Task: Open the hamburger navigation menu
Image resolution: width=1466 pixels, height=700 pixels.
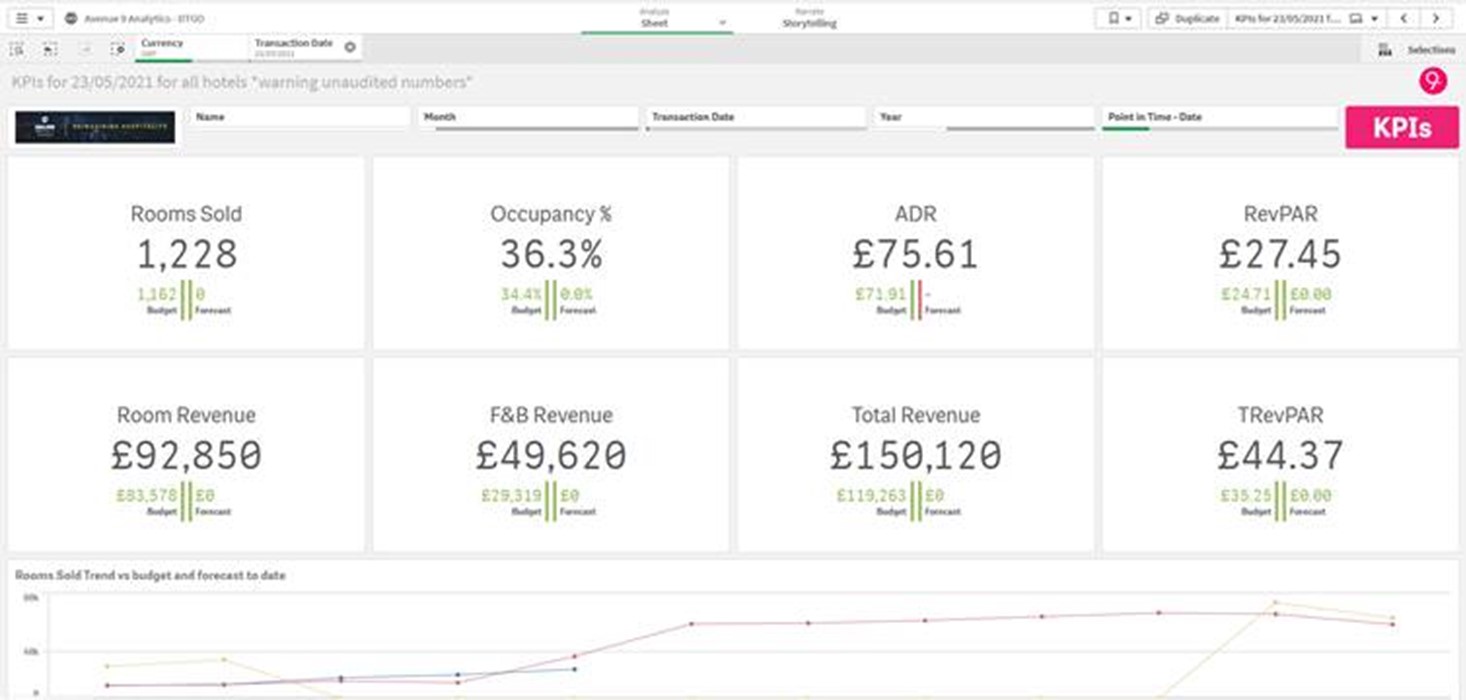Action: coord(29,18)
